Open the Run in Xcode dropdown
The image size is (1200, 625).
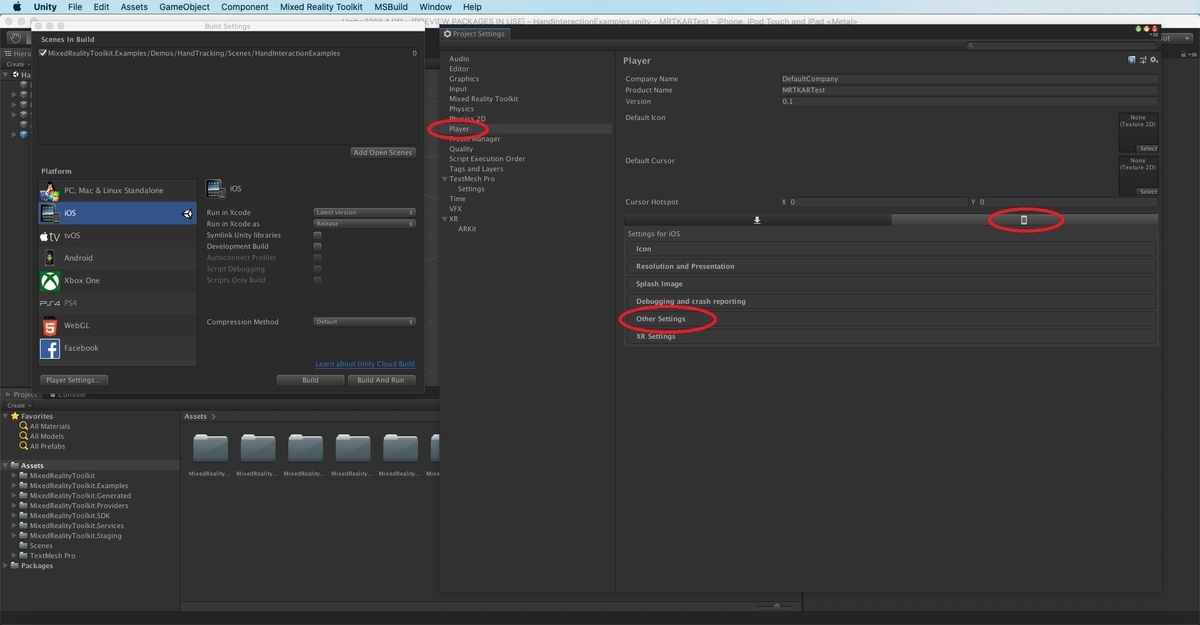(x=364, y=212)
